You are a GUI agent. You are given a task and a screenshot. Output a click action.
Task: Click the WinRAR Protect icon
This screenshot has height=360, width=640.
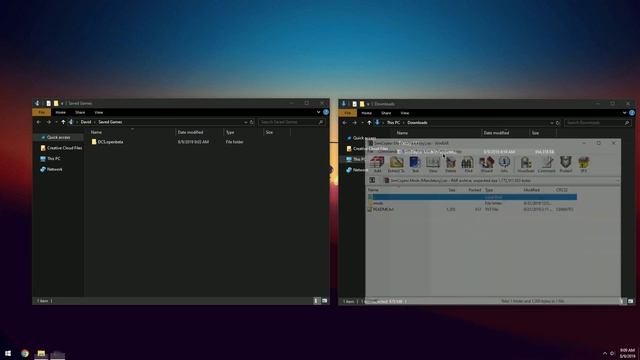click(566, 164)
